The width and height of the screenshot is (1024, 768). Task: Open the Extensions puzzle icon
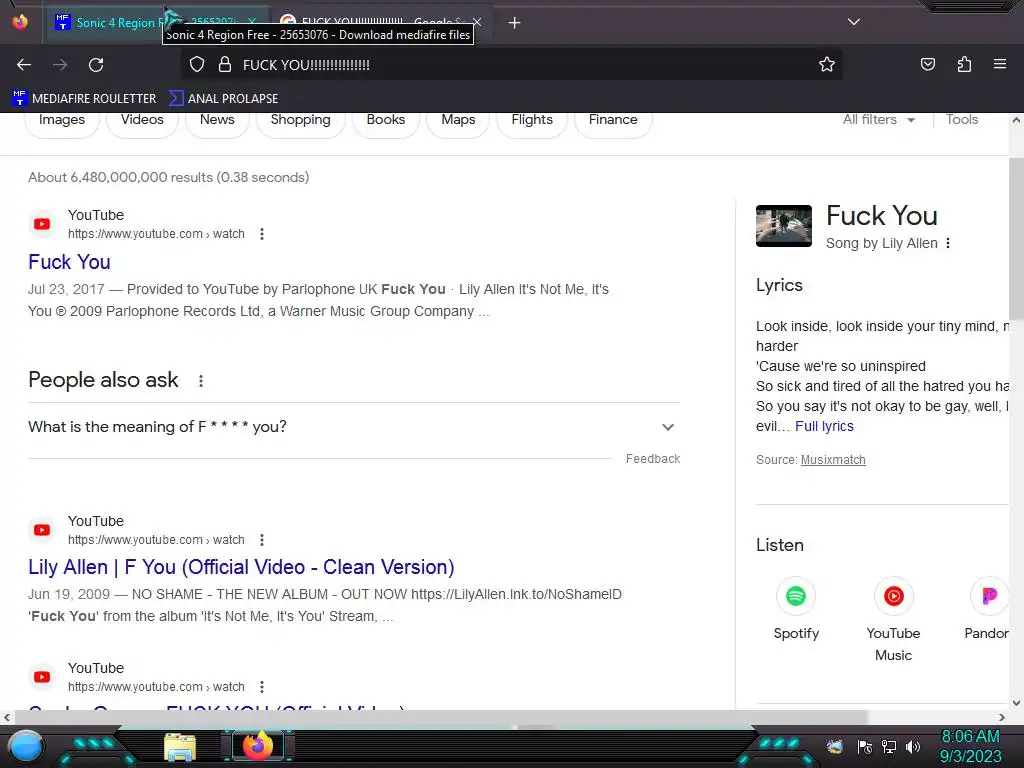(x=964, y=64)
